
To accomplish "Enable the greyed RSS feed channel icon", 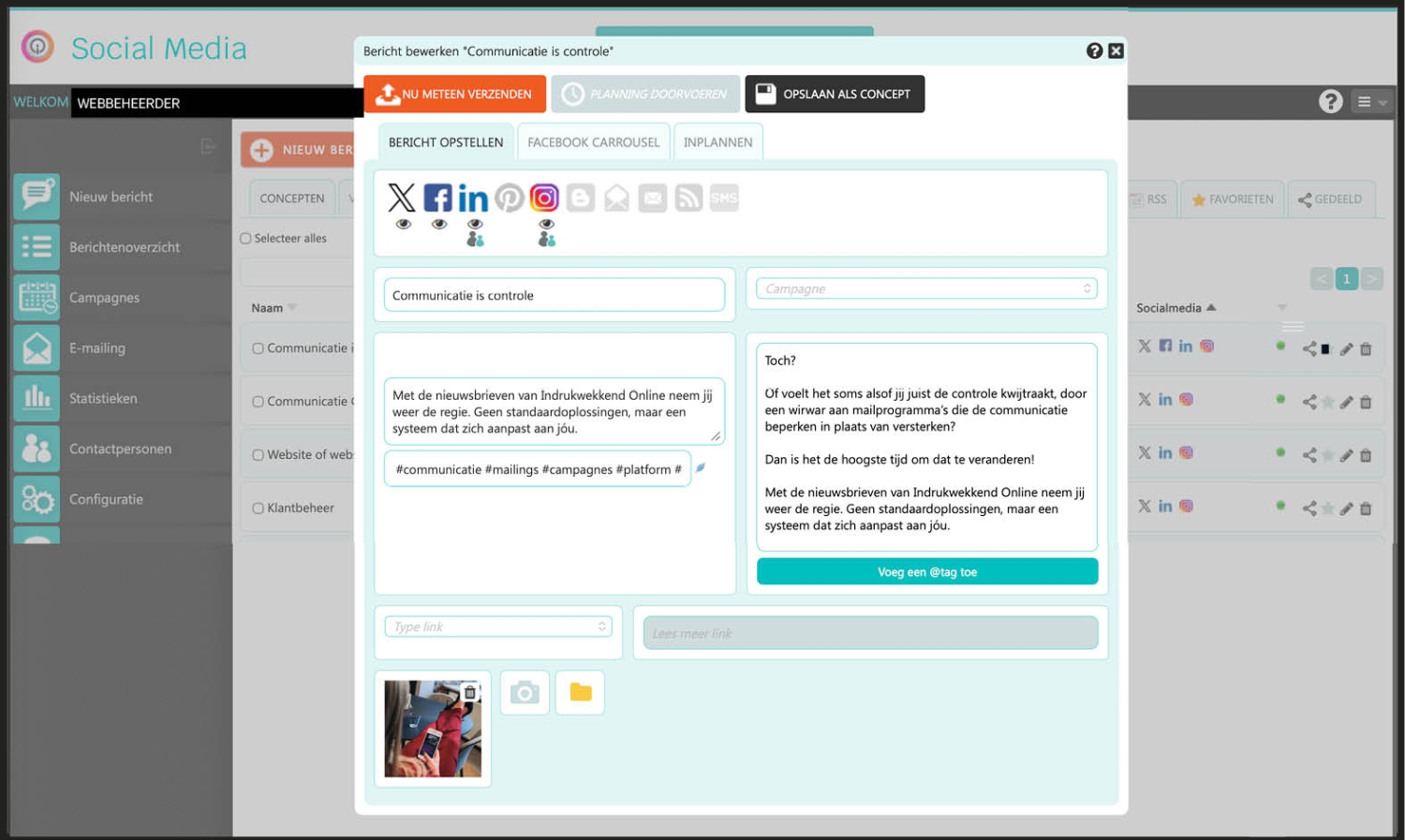I will pos(688,198).
